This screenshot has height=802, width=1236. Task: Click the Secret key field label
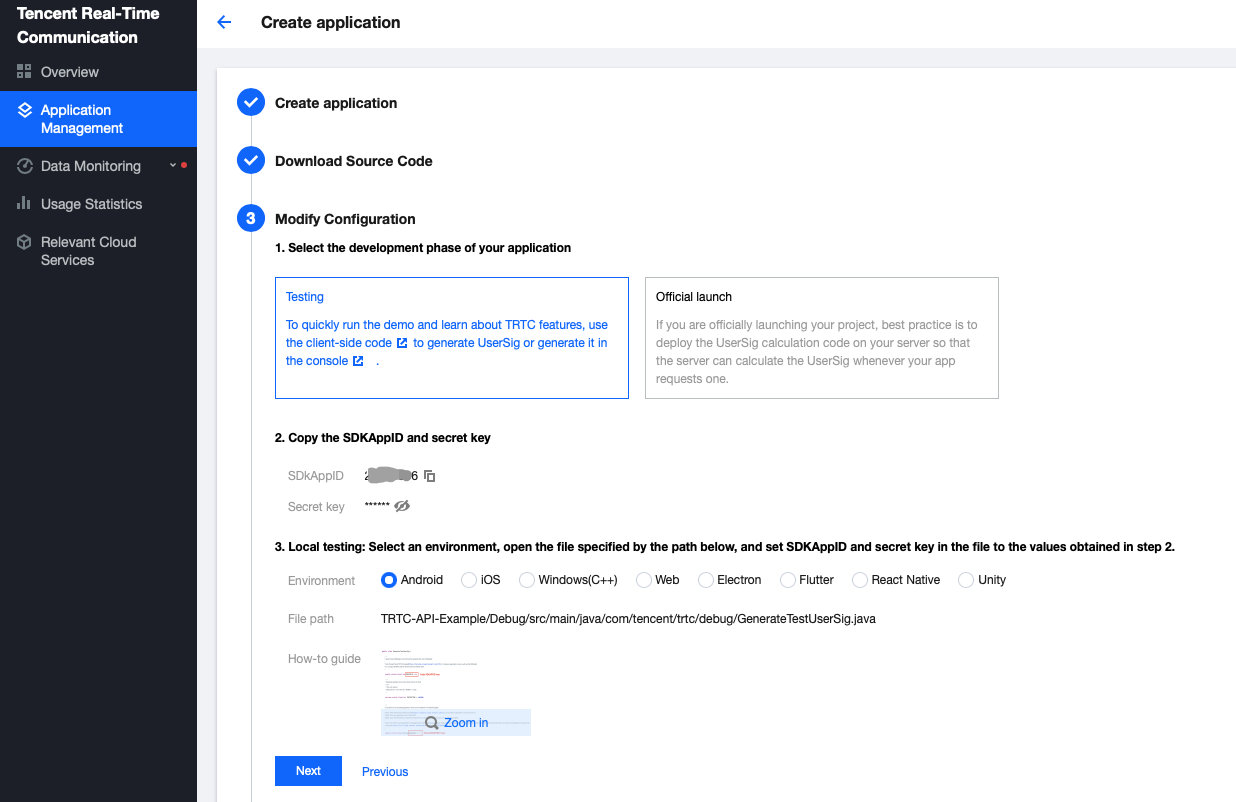tap(316, 507)
